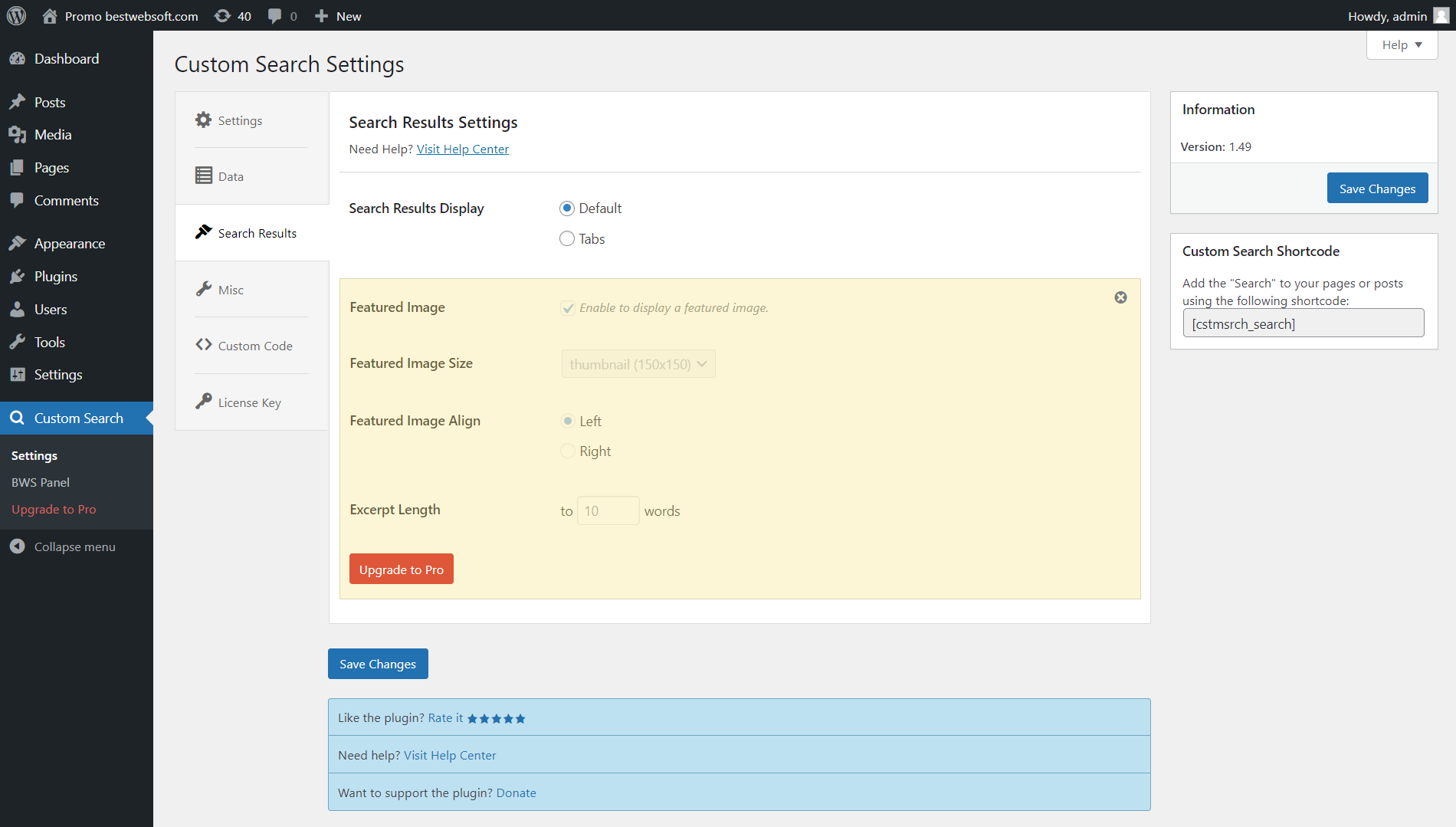This screenshot has height=827, width=1456.
Task: Close the Pro features panel with X icon
Action: coord(1120,297)
